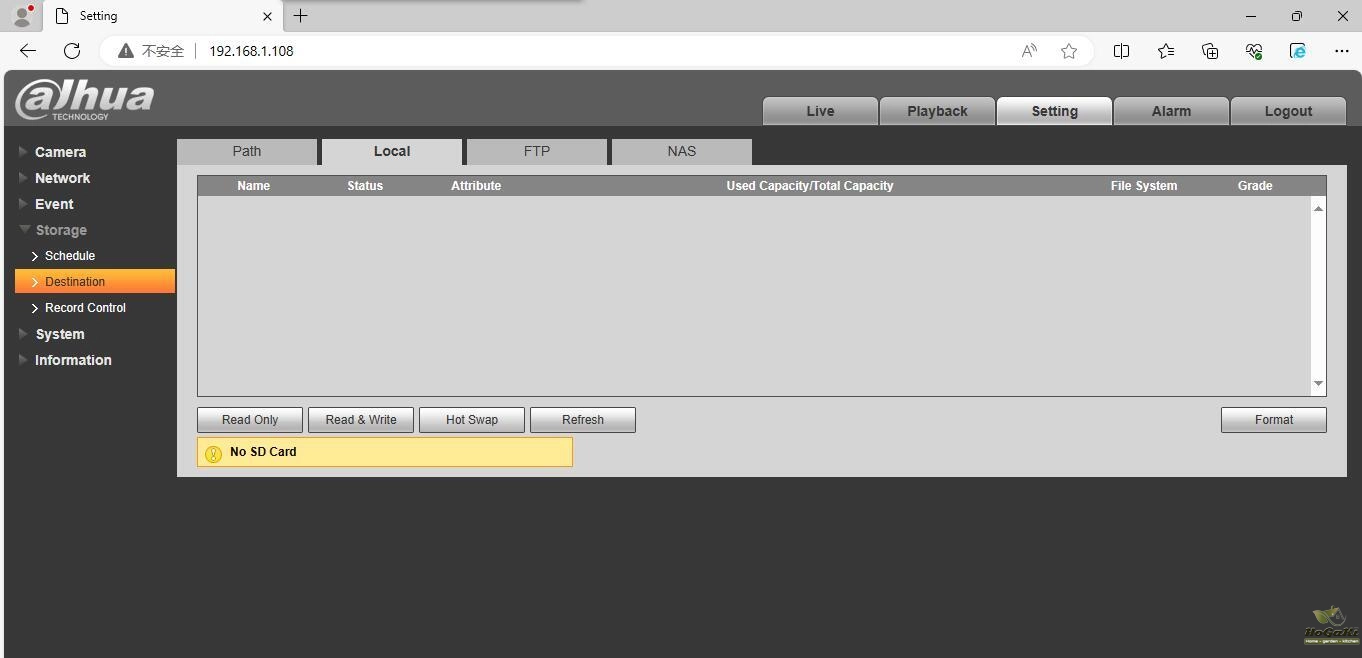1362x658 pixels.
Task: Open the split screen icon
Action: pyautogui.click(x=1121, y=51)
